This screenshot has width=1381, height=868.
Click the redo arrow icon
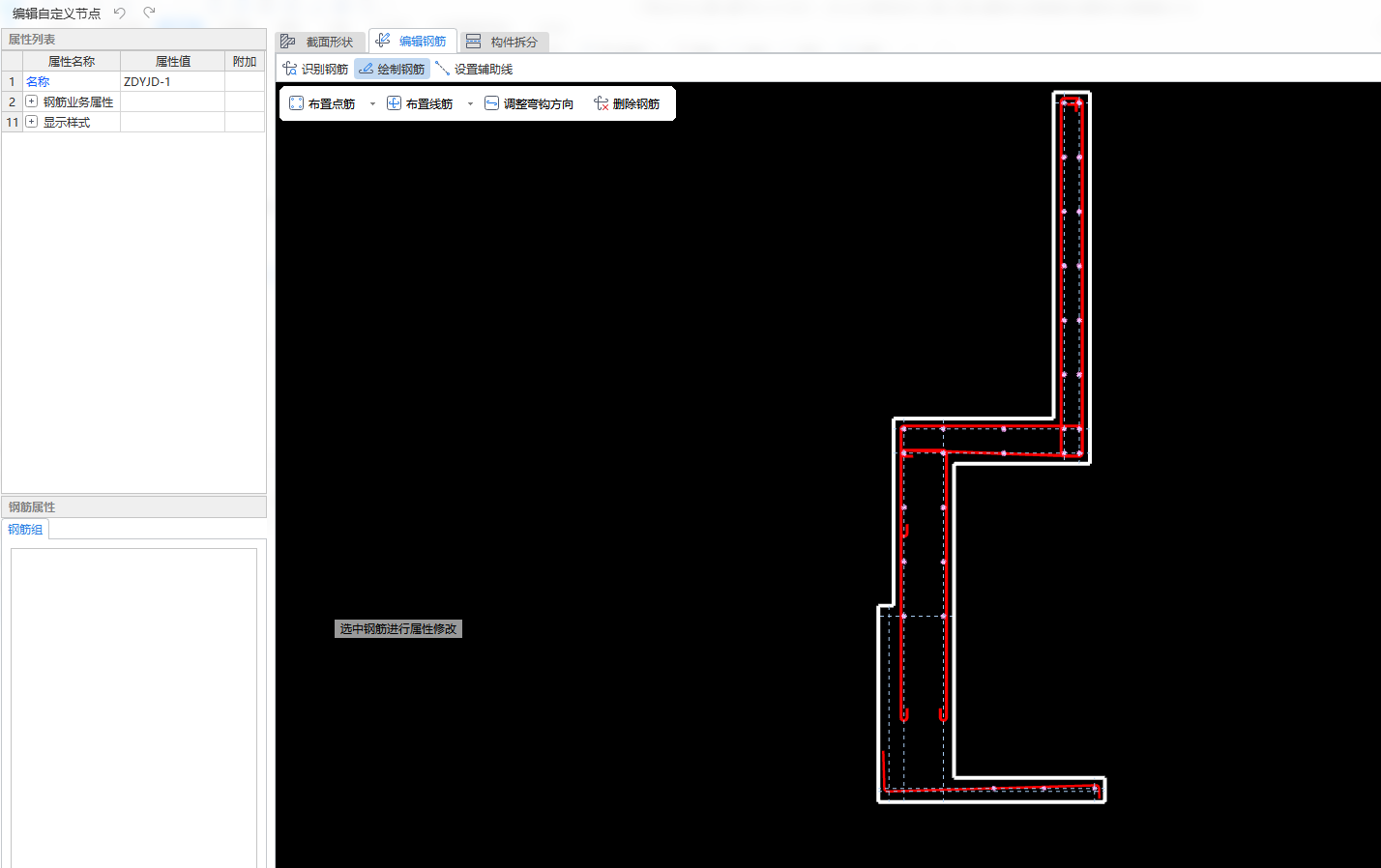(149, 13)
